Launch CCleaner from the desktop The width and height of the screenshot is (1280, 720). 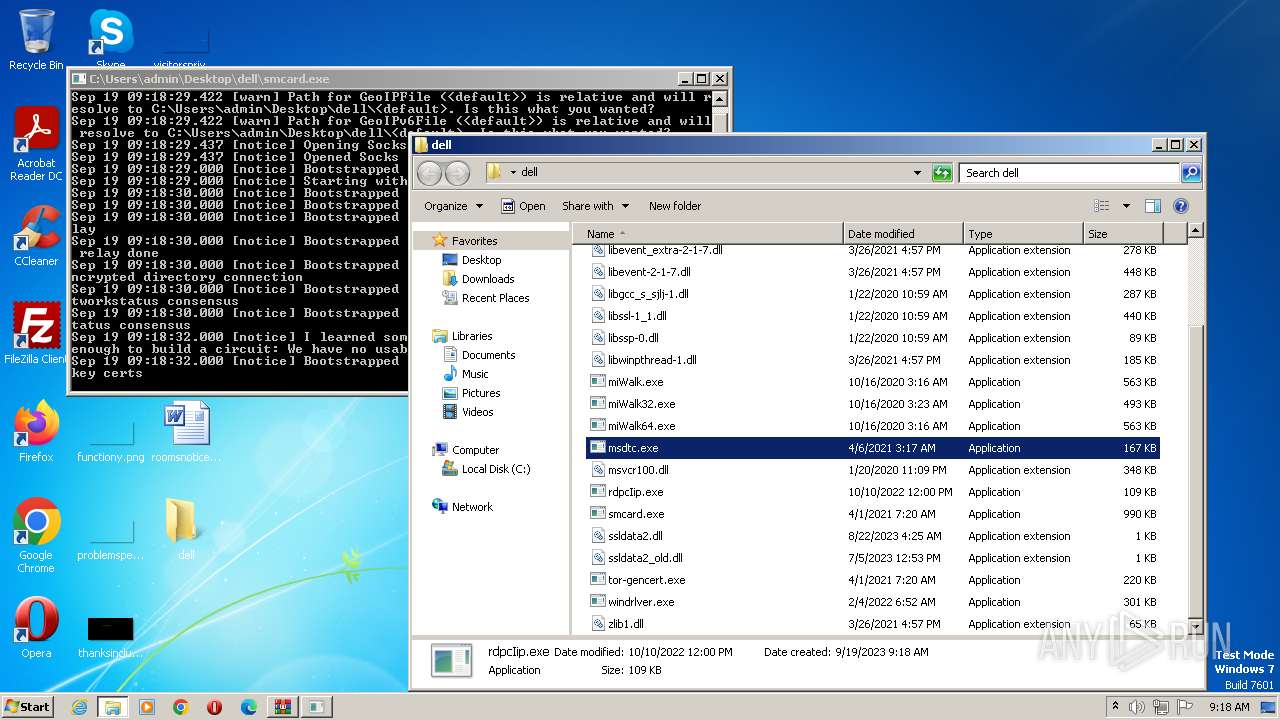tap(36, 236)
